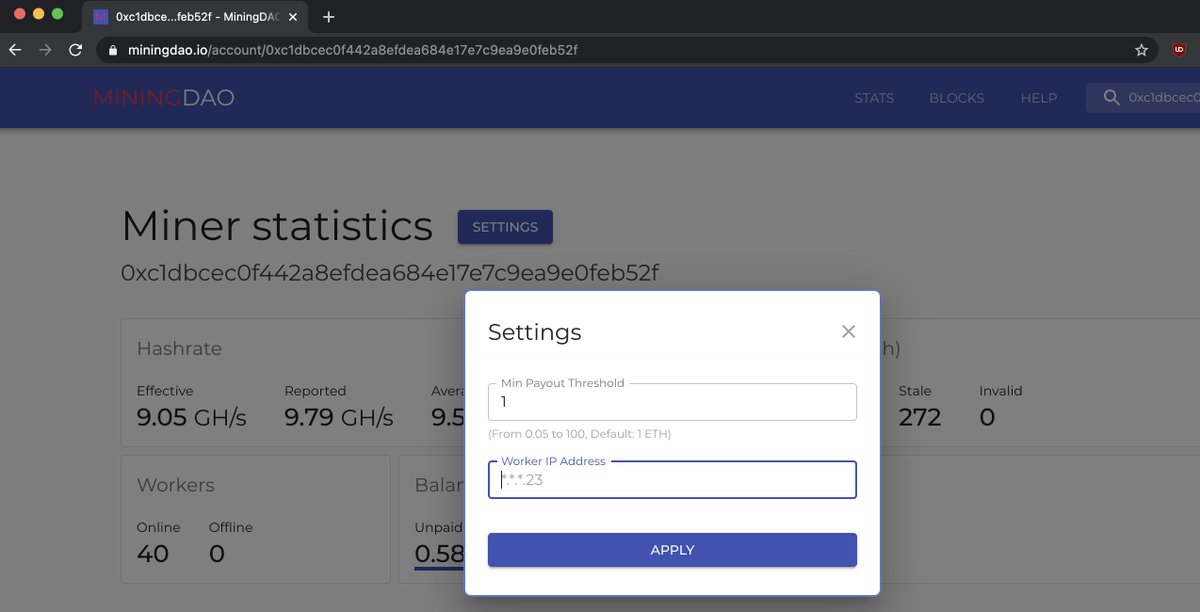The width and height of the screenshot is (1200, 612).
Task: Click the browser forward arrow
Action: pyautogui.click(x=45, y=50)
